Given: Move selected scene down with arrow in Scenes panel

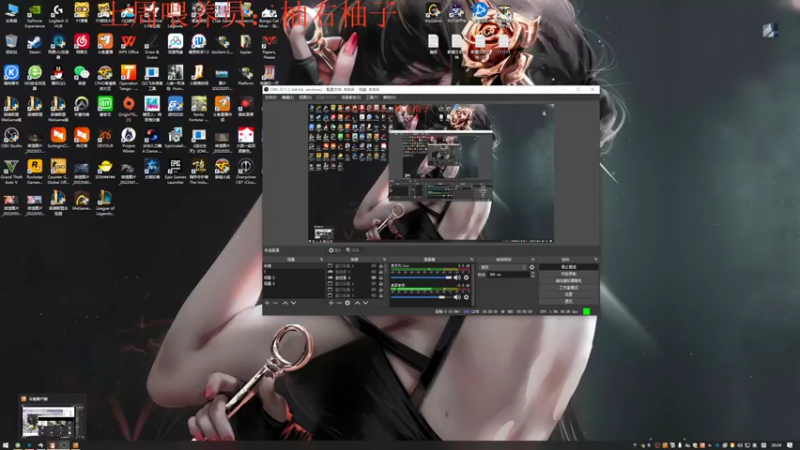Looking at the screenshot, I should click(293, 303).
